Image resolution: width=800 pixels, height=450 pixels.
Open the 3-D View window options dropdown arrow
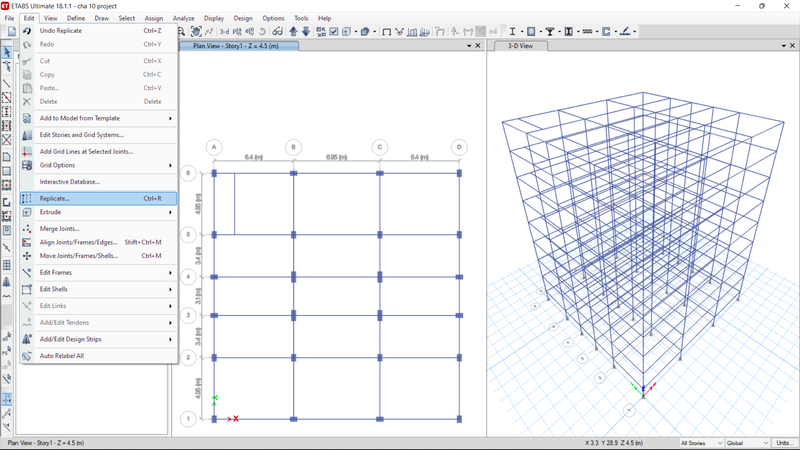[x=784, y=46]
